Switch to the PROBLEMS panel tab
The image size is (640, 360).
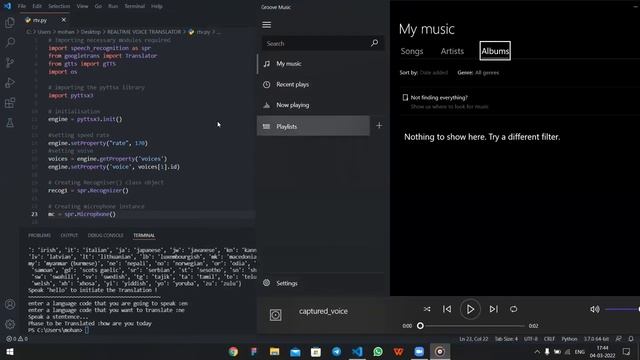pos(40,236)
